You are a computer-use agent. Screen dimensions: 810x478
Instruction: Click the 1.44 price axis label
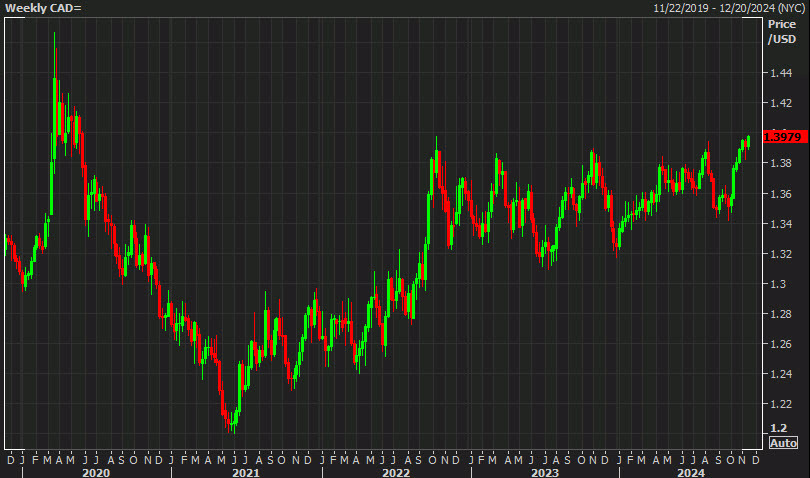click(x=781, y=73)
